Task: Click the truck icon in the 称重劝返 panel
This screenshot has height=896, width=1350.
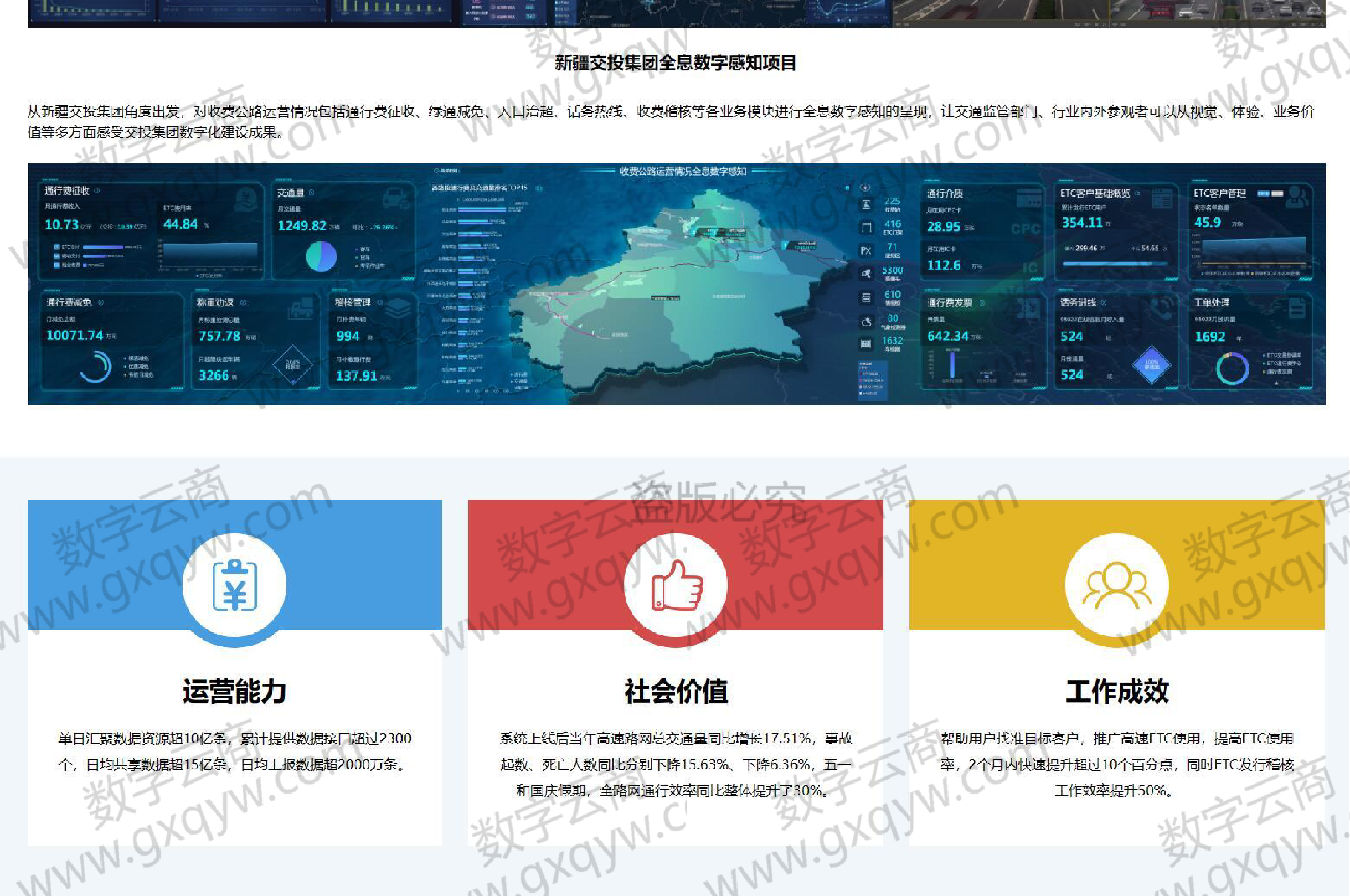Action: [x=302, y=308]
